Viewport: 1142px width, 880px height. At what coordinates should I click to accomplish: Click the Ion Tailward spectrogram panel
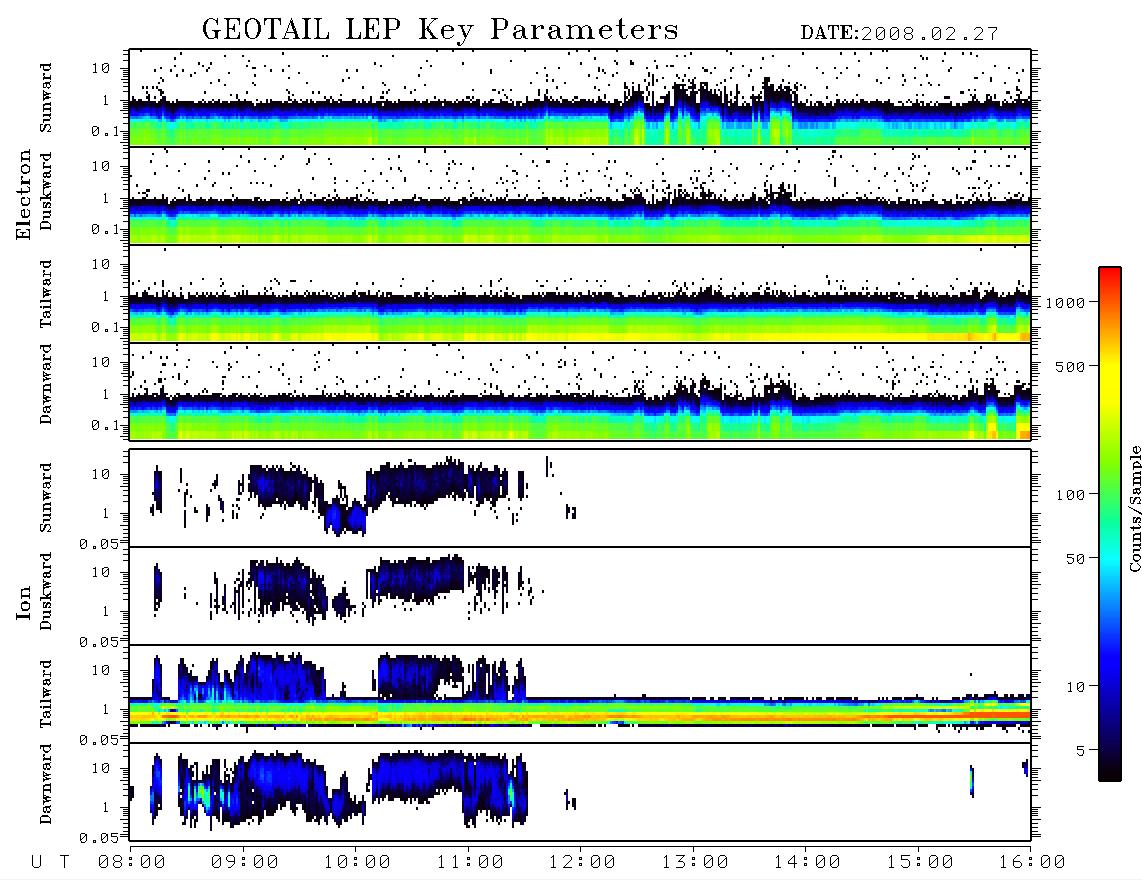580,694
